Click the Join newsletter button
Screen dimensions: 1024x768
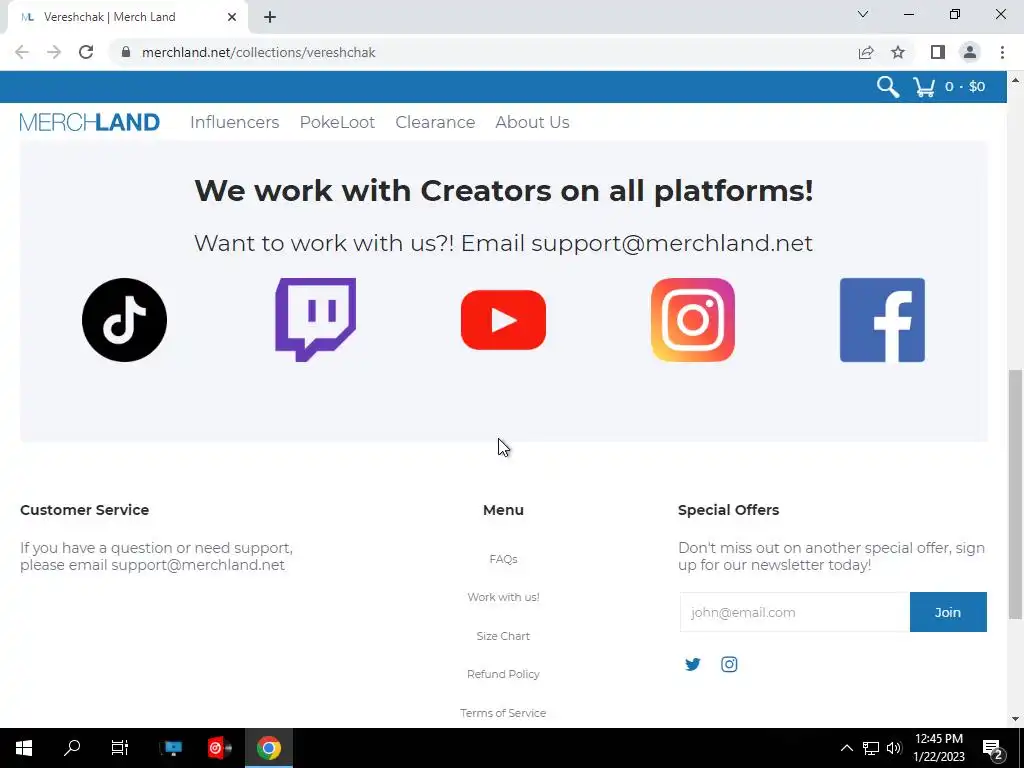click(948, 612)
